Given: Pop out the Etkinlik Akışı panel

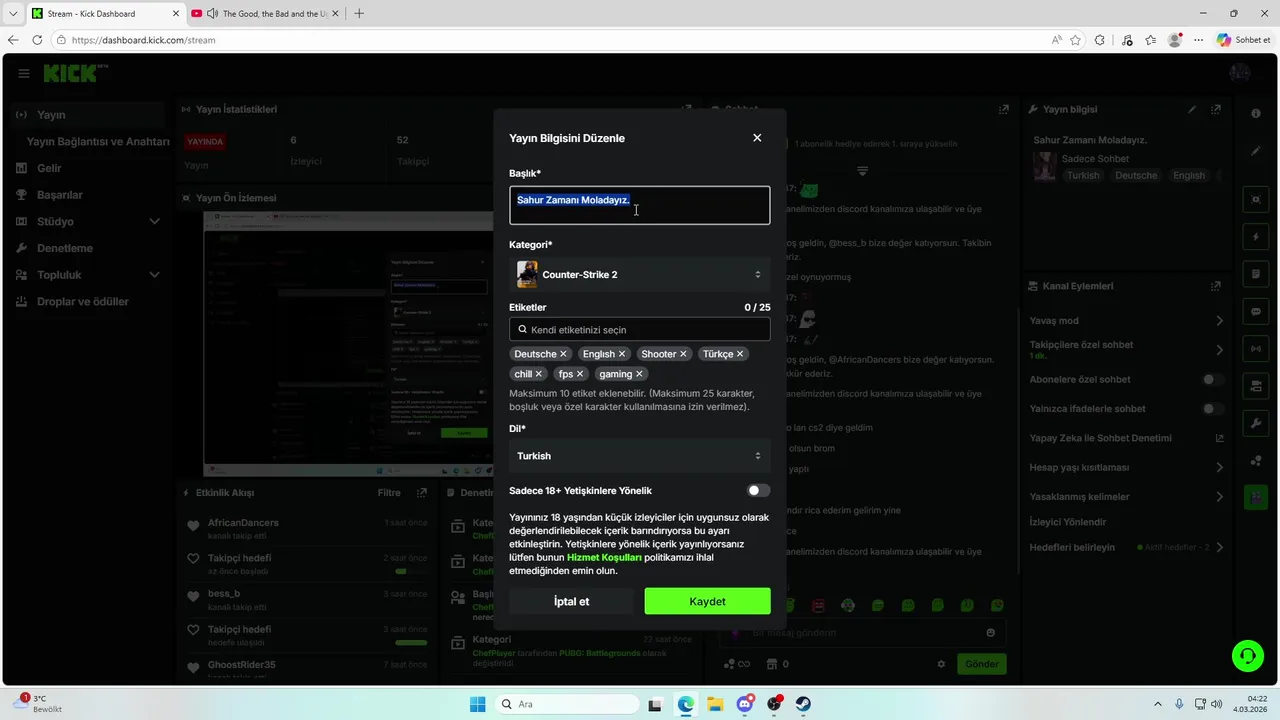Looking at the screenshot, I should tap(422, 493).
